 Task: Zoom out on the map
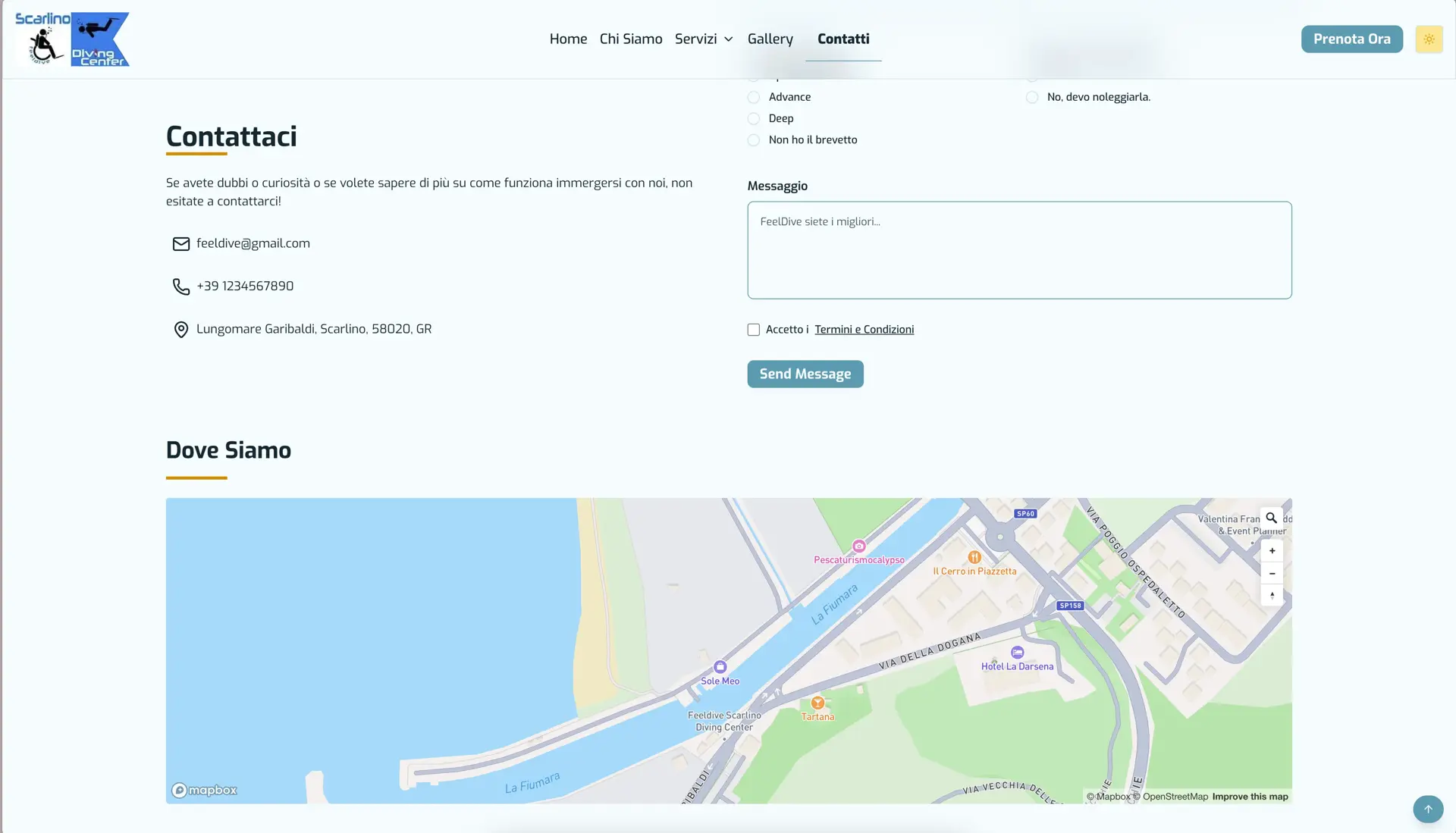point(1272,573)
